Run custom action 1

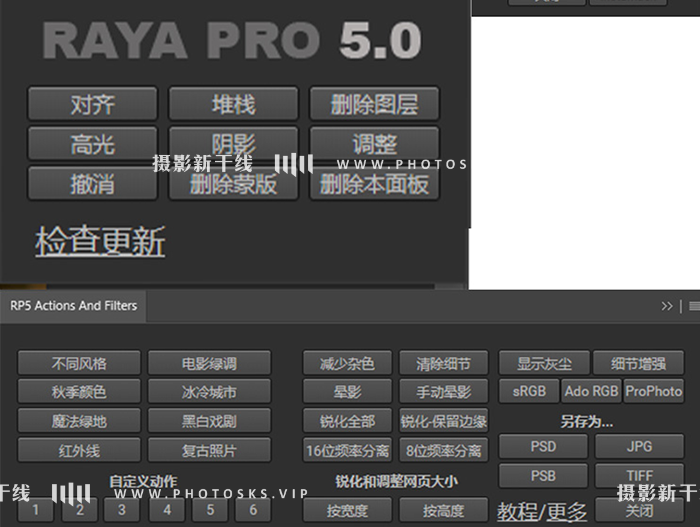pyautogui.click(x=36, y=510)
